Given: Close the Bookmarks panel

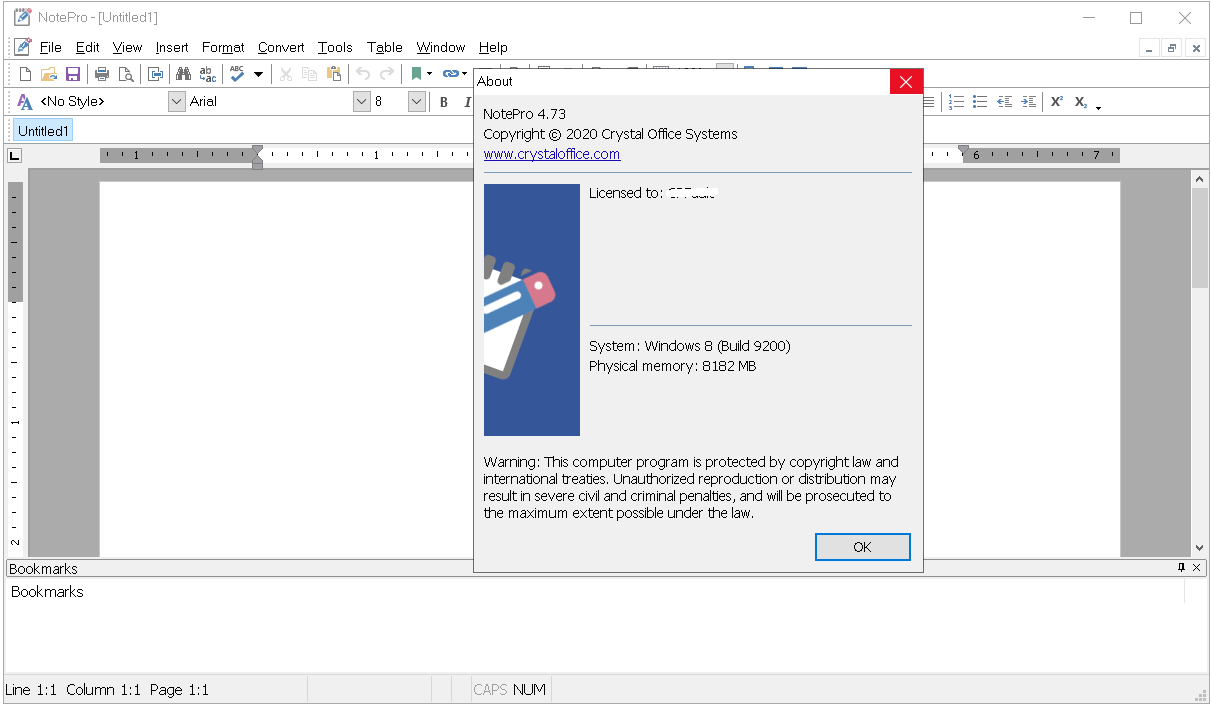Looking at the screenshot, I should pyautogui.click(x=1198, y=568).
